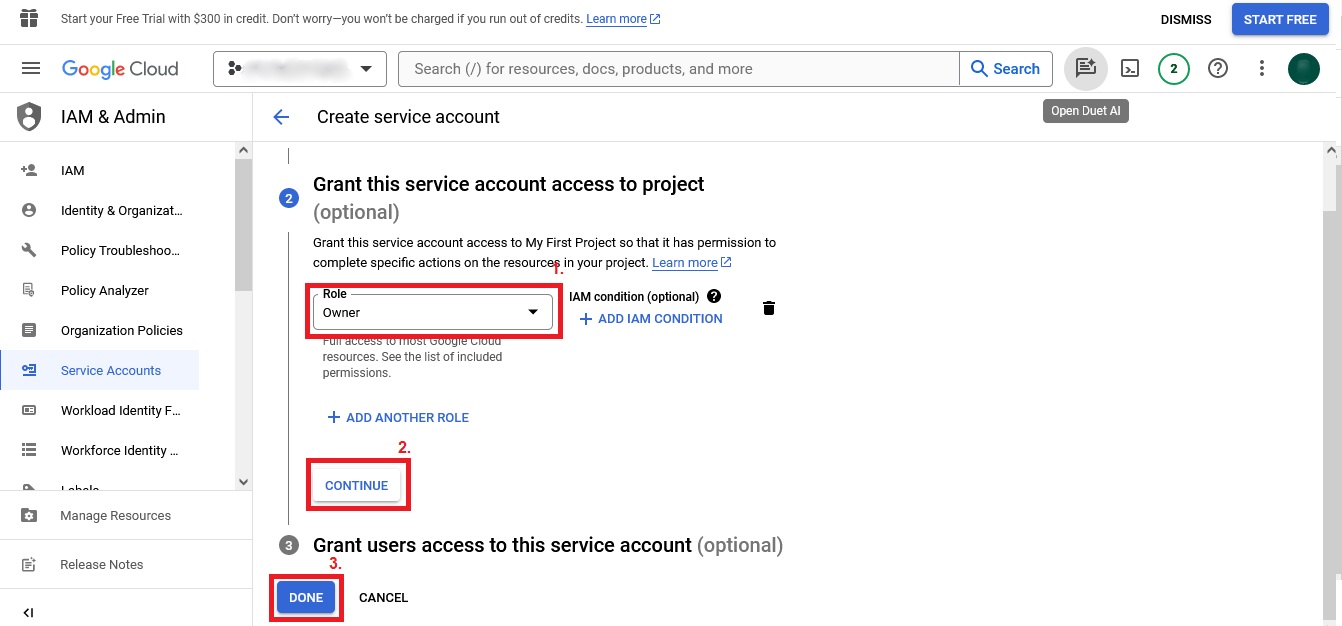Open the user account avatar
Image resolution: width=1342 pixels, height=626 pixels.
(1303, 68)
